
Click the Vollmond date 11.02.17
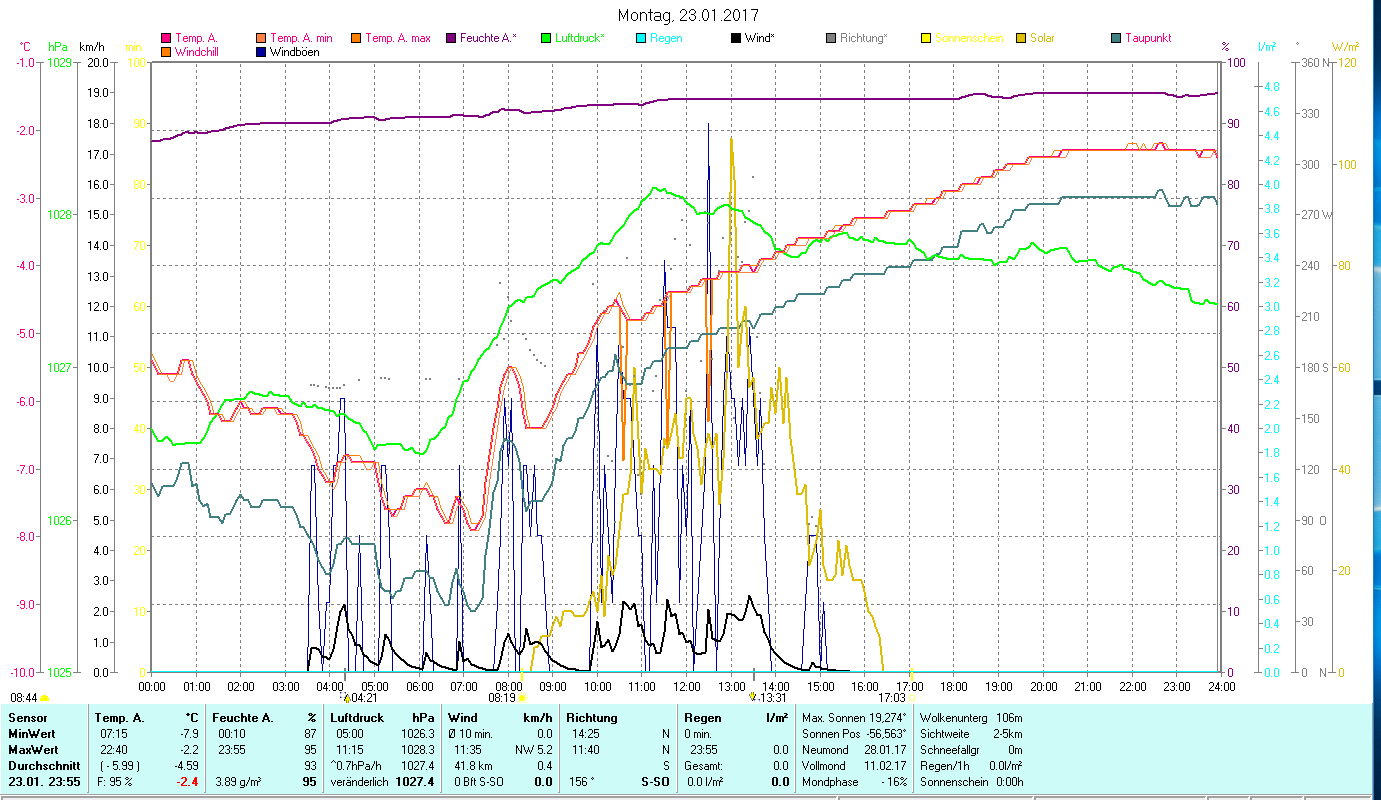(x=885, y=765)
